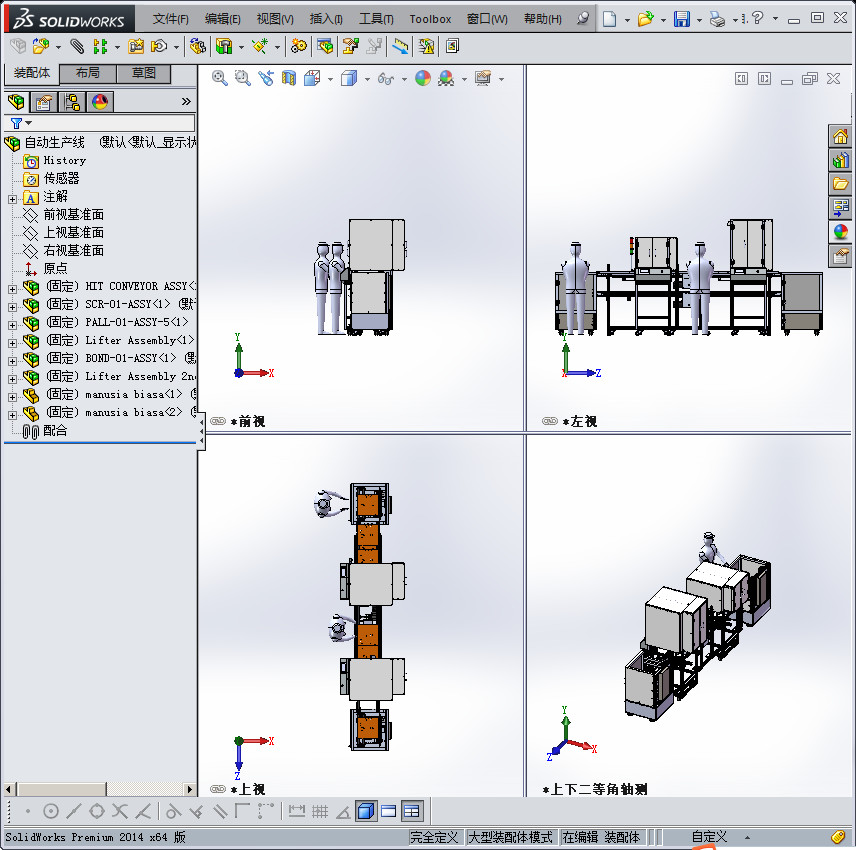Open the 文件(F) menu
The width and height of the screenshot is (856, 850).
click(171, 19)
